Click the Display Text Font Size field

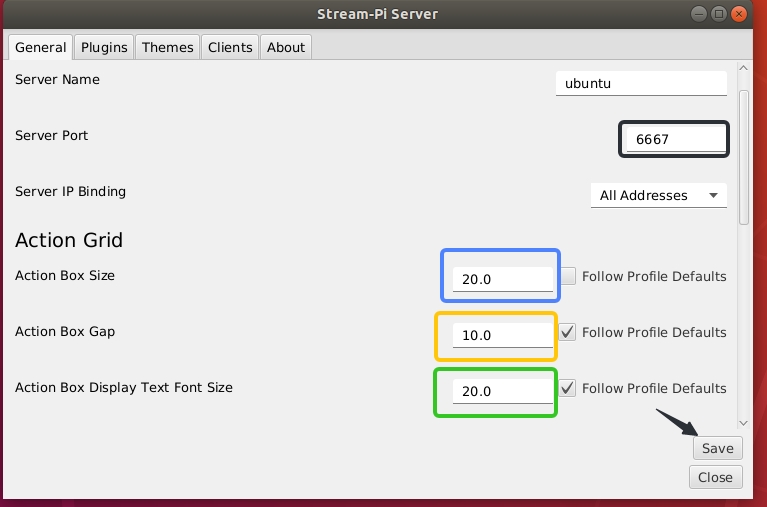[503, 392]
